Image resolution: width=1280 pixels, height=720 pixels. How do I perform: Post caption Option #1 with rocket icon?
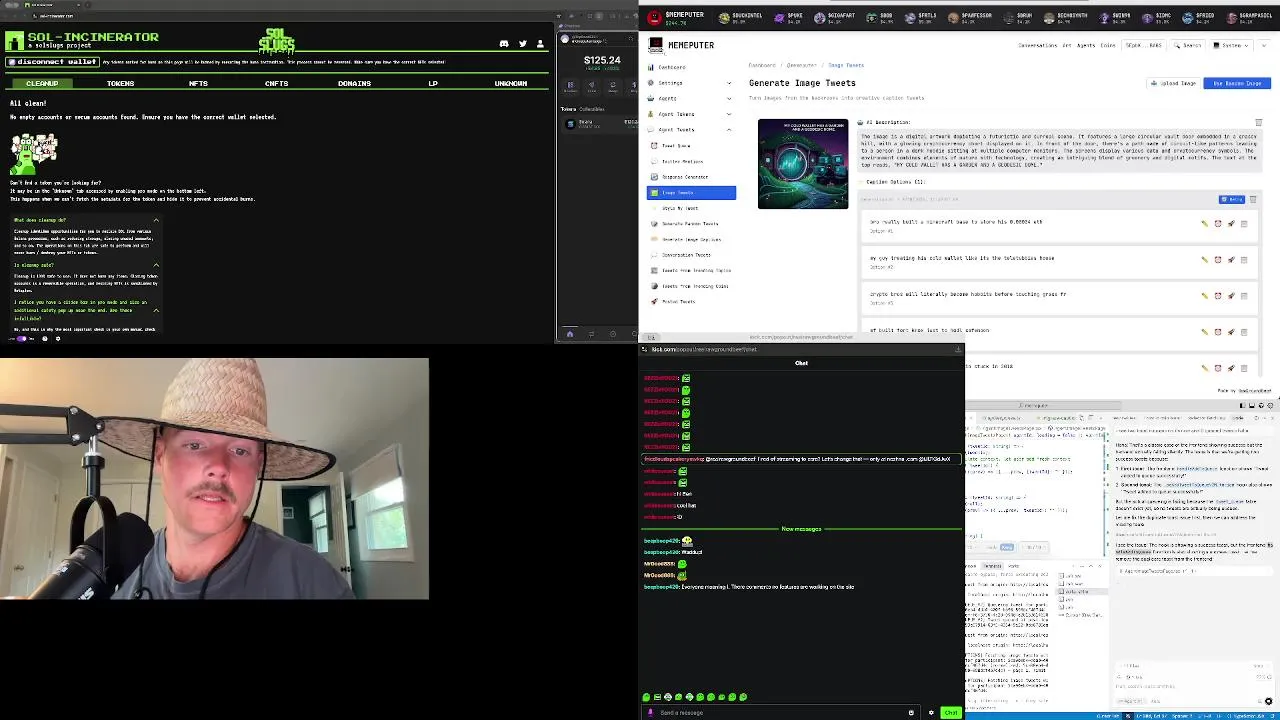click(1231, 223)
